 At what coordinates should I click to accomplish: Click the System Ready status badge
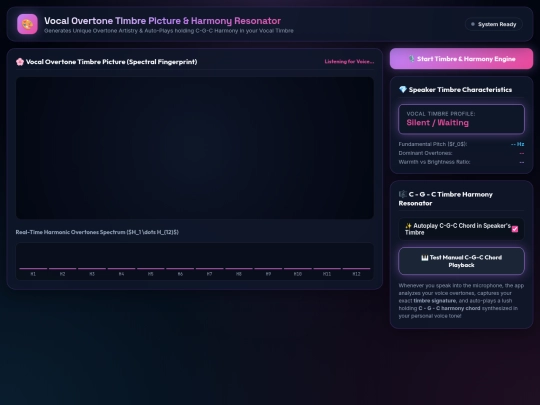coord(494,24)
